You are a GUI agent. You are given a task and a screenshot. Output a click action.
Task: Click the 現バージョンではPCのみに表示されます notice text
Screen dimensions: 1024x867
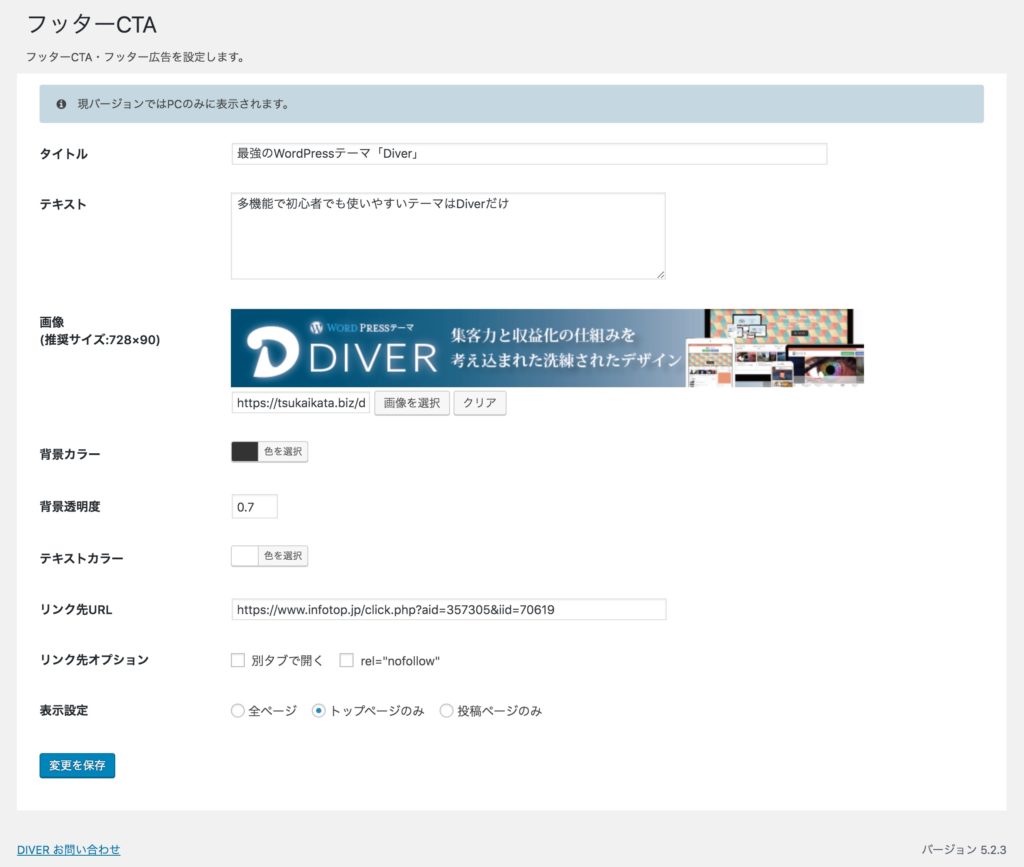(184, 104)
